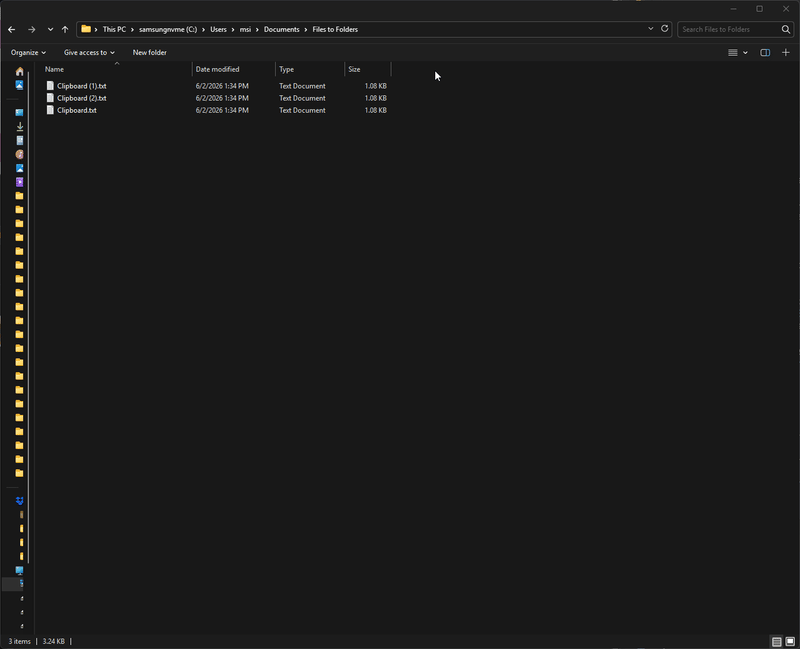This screenshot has height=649, width=800.
Task: Open Dropbox in the navigation pane
Action: (19, 501)
